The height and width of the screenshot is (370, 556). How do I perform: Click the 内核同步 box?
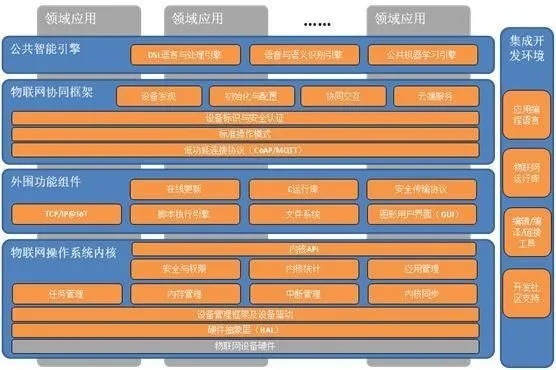(x=423, y=294)
